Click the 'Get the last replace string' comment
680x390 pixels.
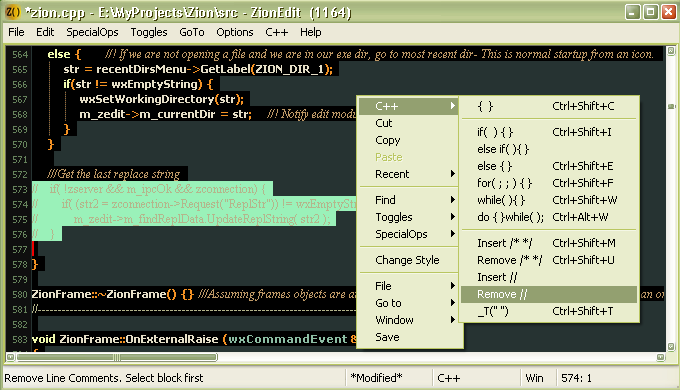pyautogui.click(x=113, y=174)
